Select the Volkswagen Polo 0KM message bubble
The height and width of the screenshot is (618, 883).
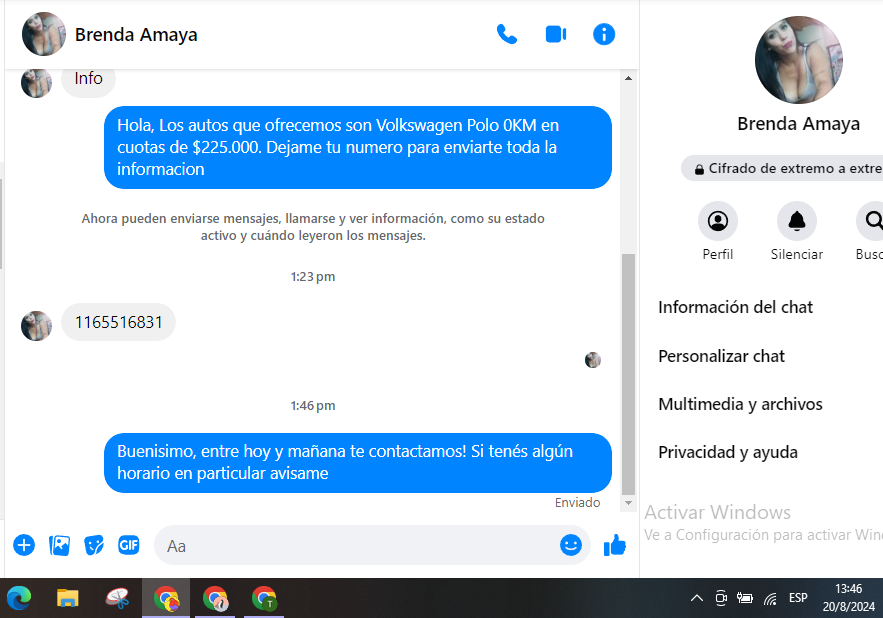(358, 148)
